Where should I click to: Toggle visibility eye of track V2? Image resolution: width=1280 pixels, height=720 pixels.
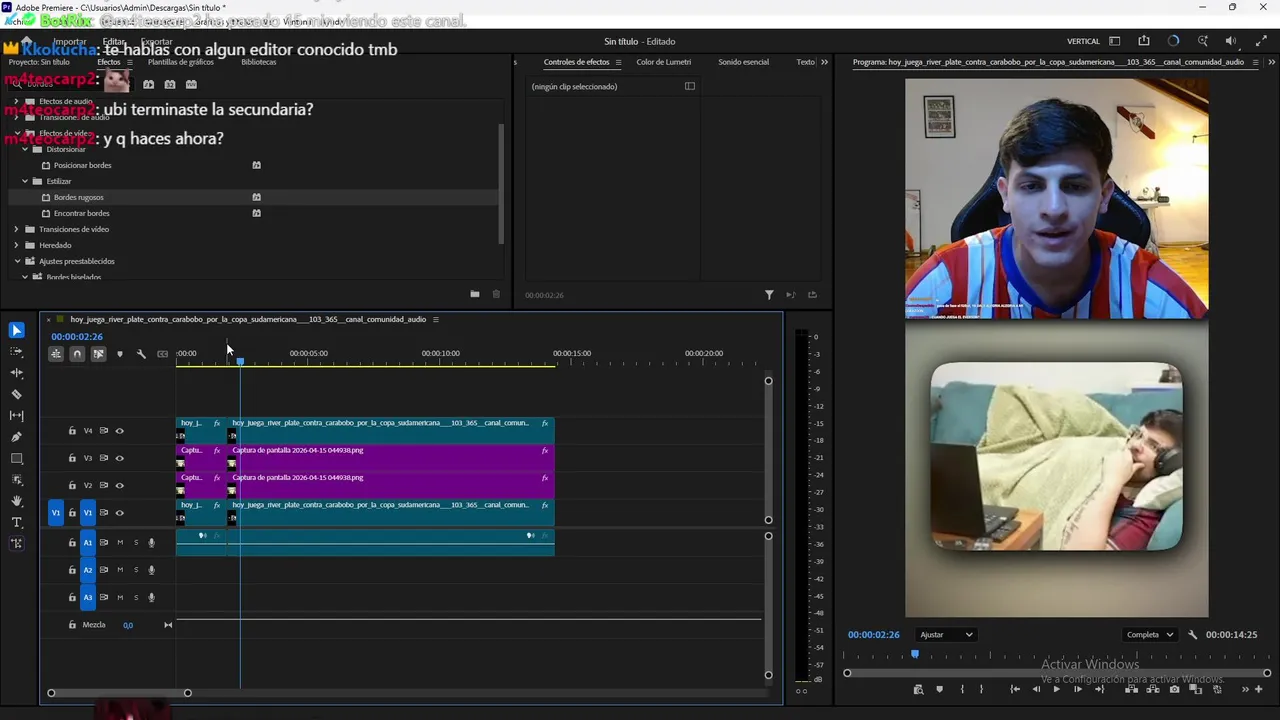[x=119, y=485]
